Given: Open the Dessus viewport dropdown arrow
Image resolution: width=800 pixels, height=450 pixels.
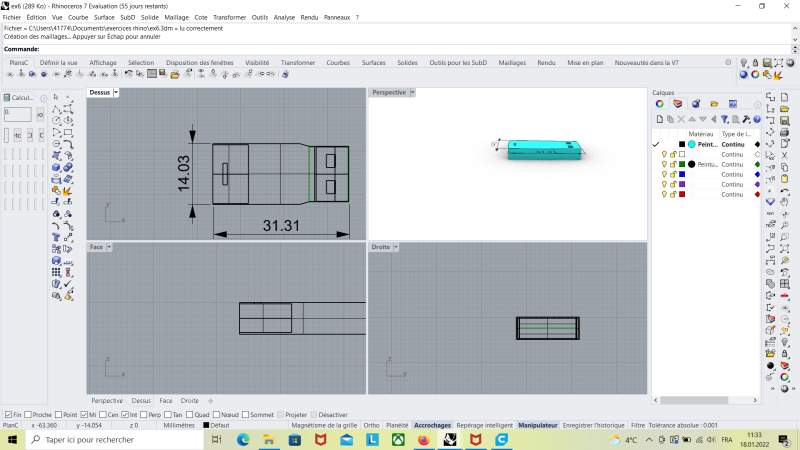Looking at the screenshot, I should 116,93.
